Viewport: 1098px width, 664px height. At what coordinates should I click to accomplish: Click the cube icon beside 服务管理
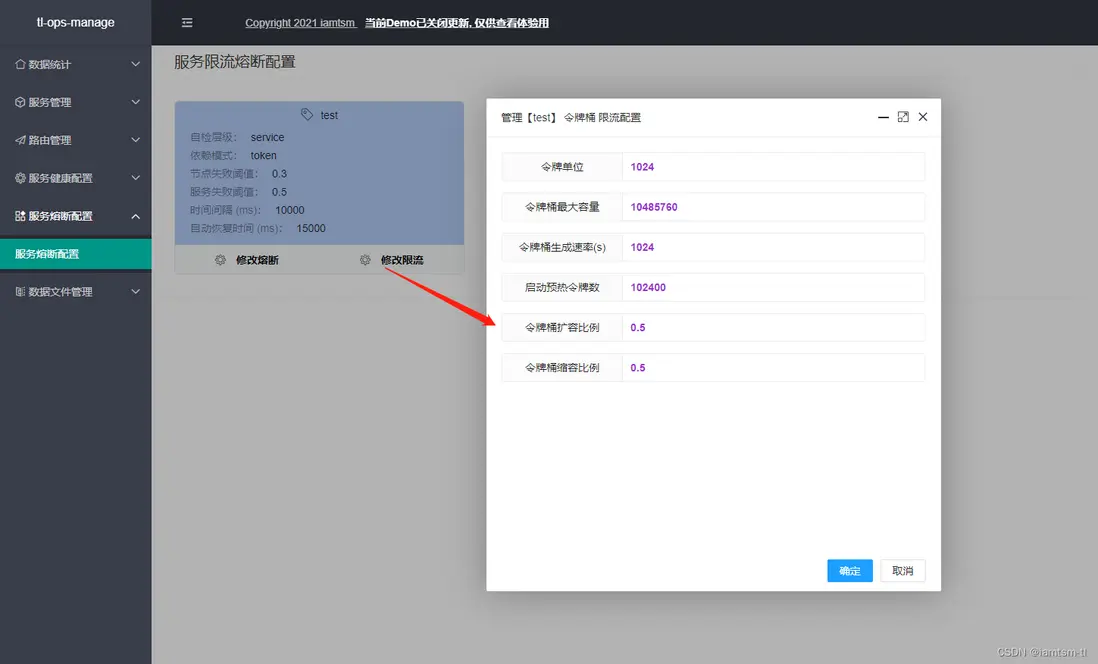point(20,102)
